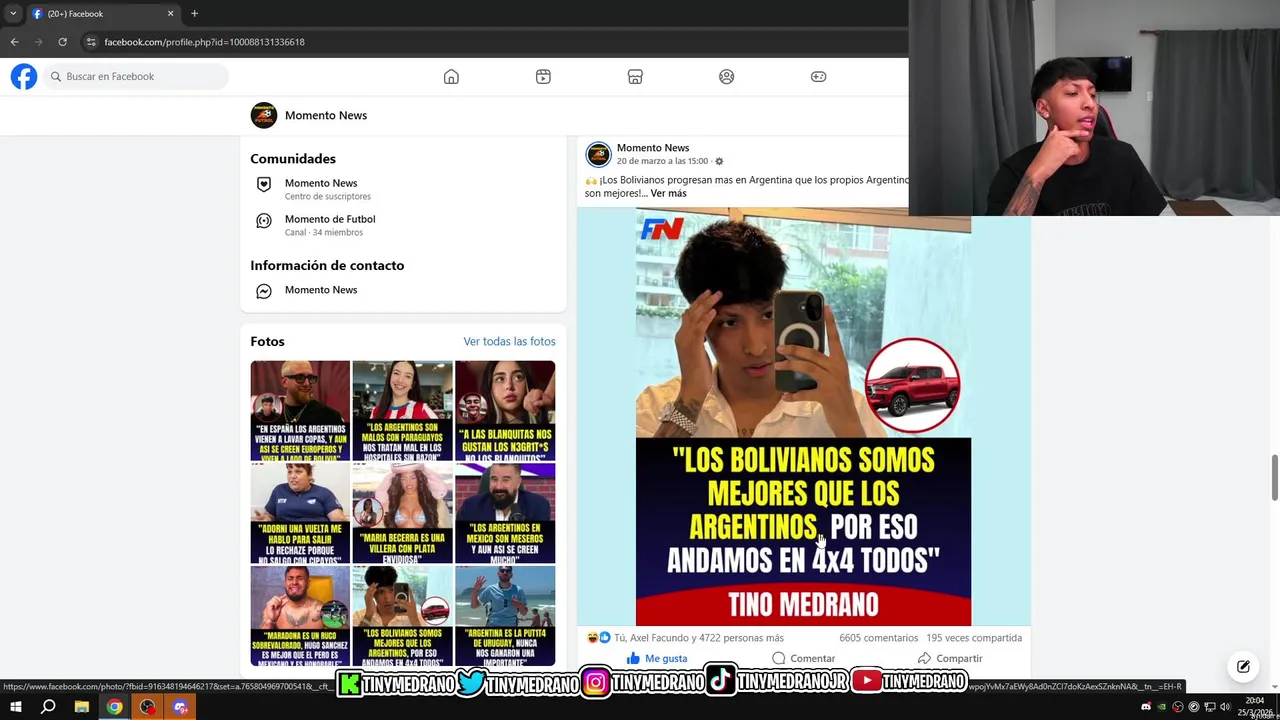Open photo 'En España los argentinos'
Image resolution: width=1280 pixels, height=720 pixels.
[x=300, y=411]
